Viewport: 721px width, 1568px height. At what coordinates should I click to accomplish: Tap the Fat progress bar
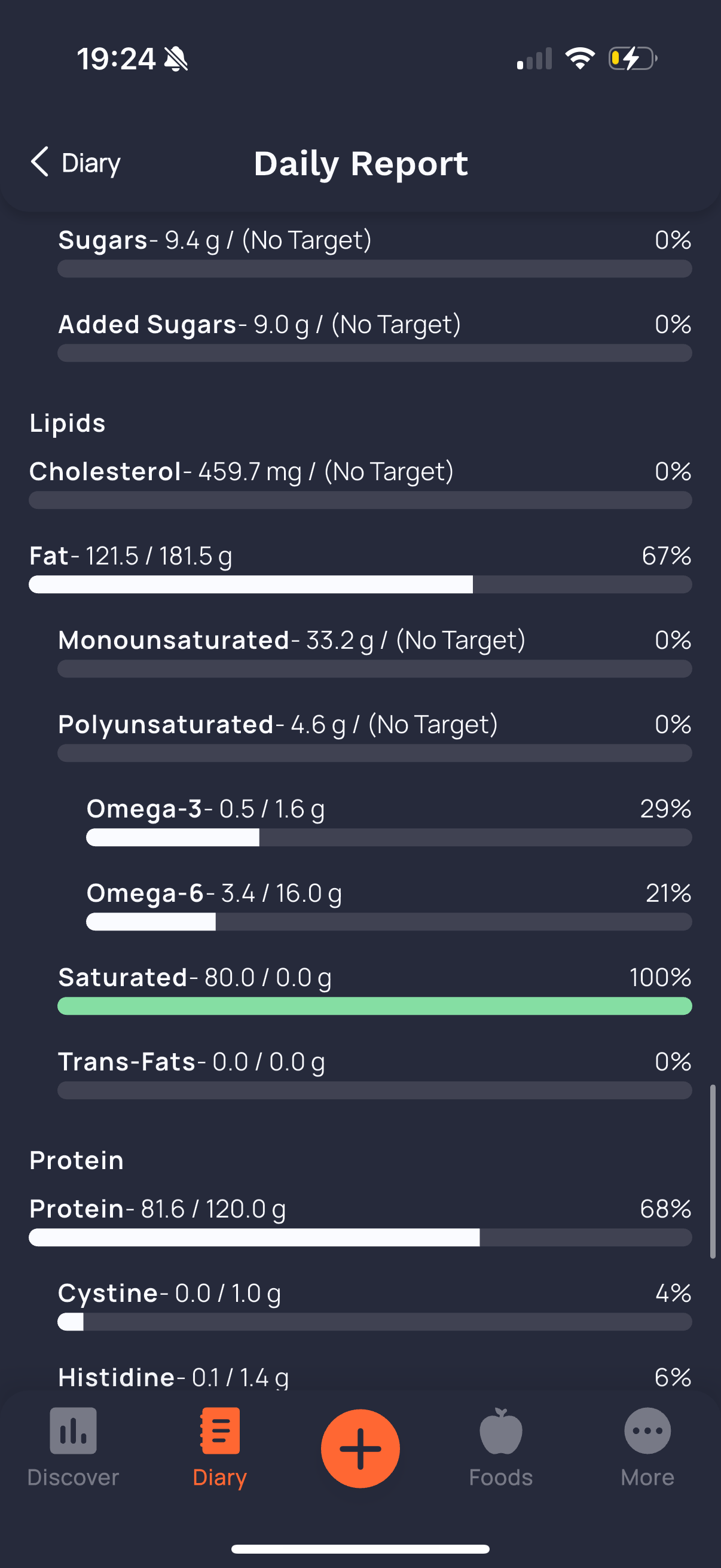pyautogui.click(x=360, y=584)
